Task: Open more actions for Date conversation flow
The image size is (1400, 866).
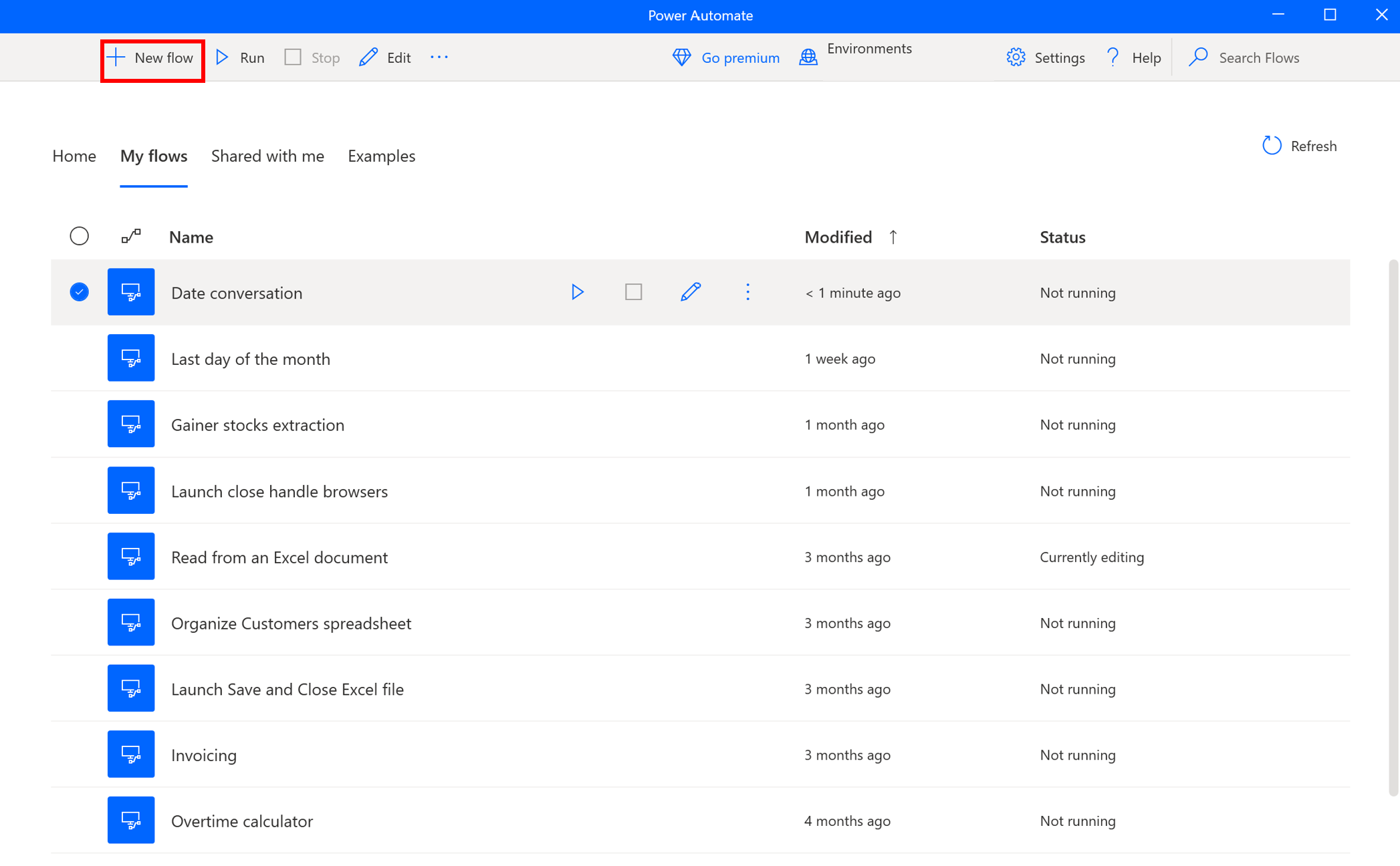Action: coord(747,292)
